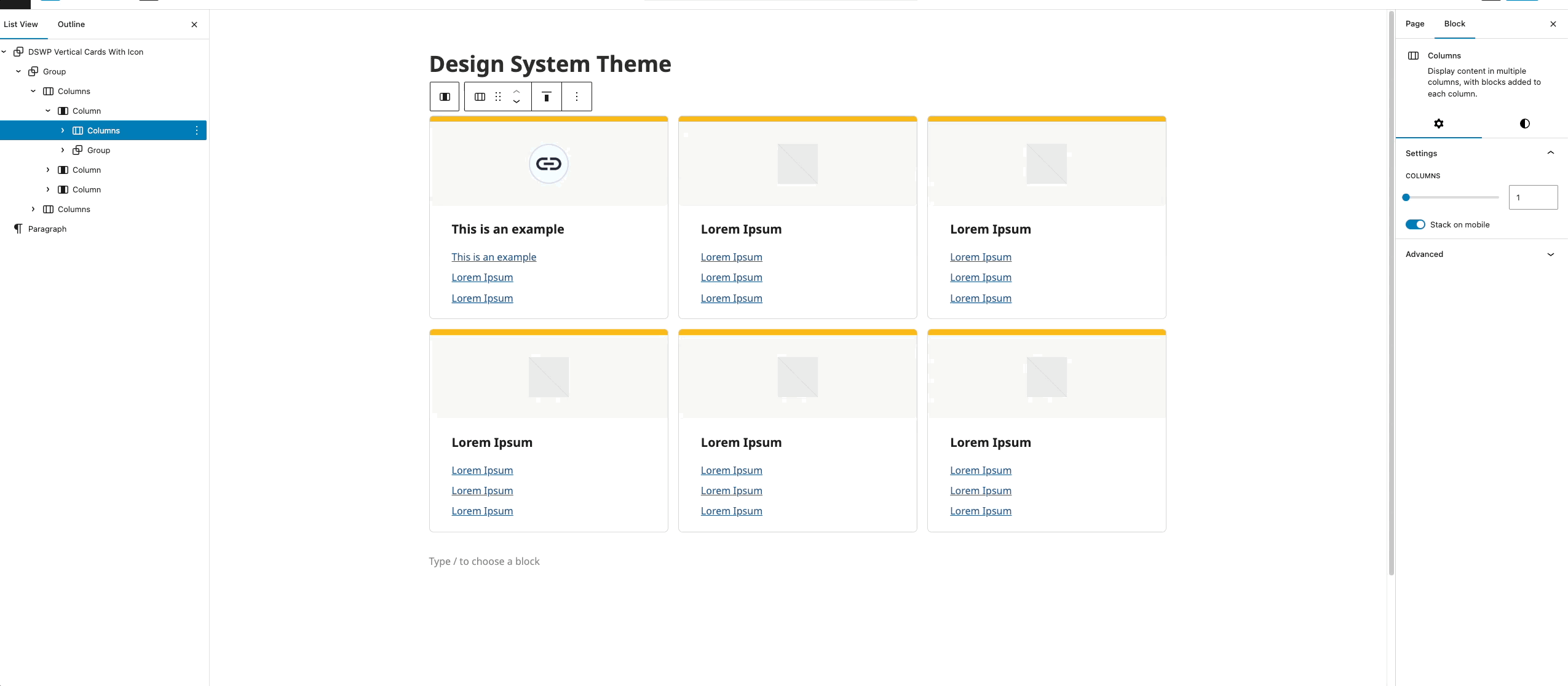Click the image placeholder in top-middle card
The image size is (1568, 686).
click(798, 164)
